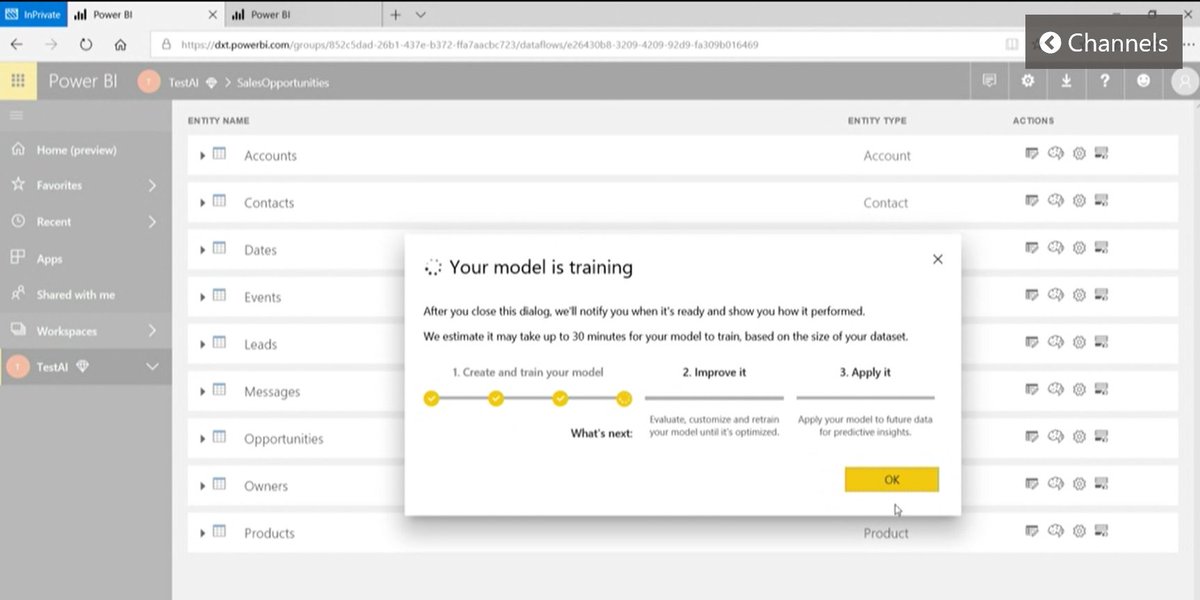
Task: Open the browser tab list dropdown arrow
Action: (421, 15)
